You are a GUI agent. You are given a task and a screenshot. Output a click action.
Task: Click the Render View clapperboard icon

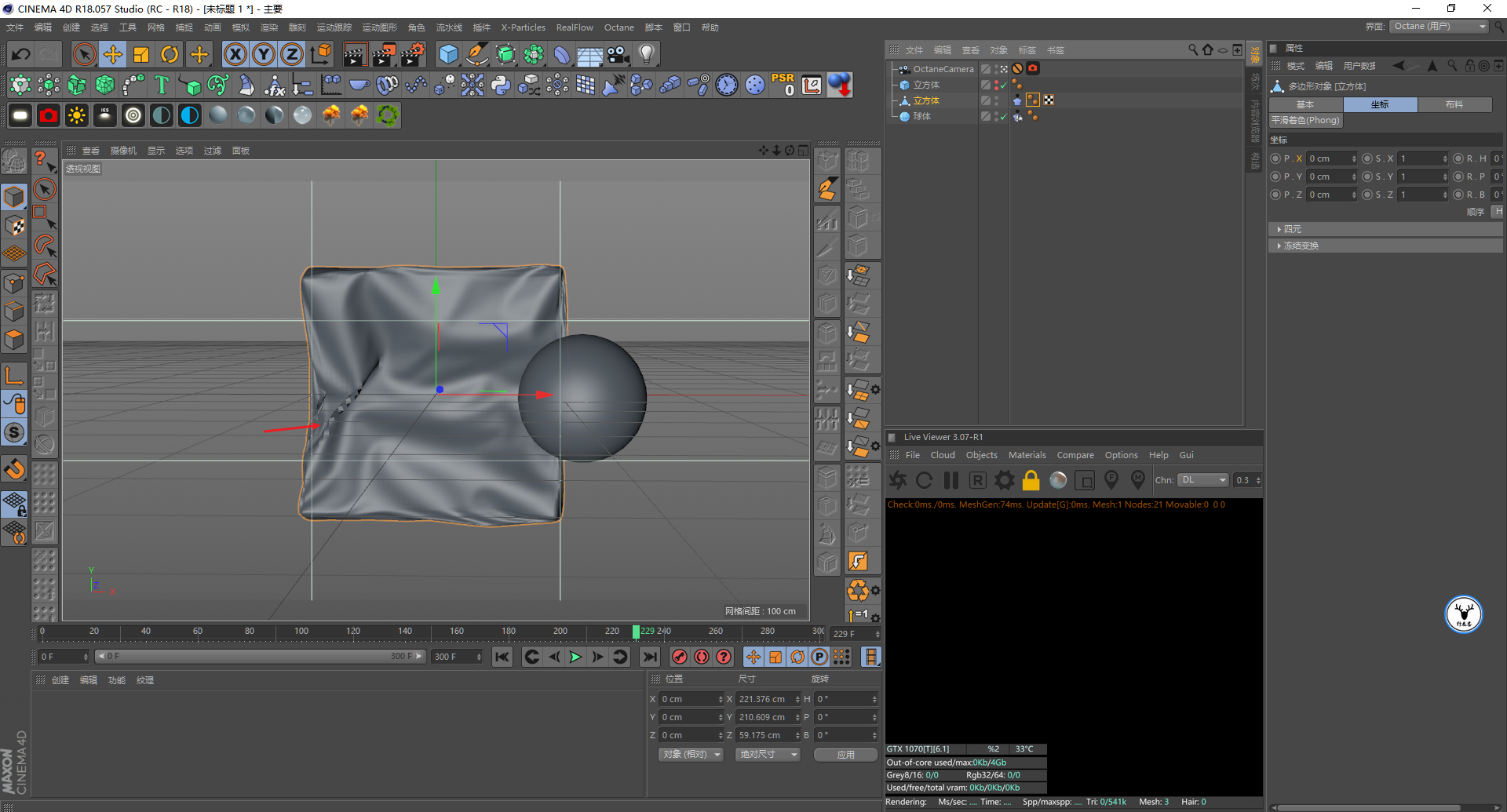355,54
